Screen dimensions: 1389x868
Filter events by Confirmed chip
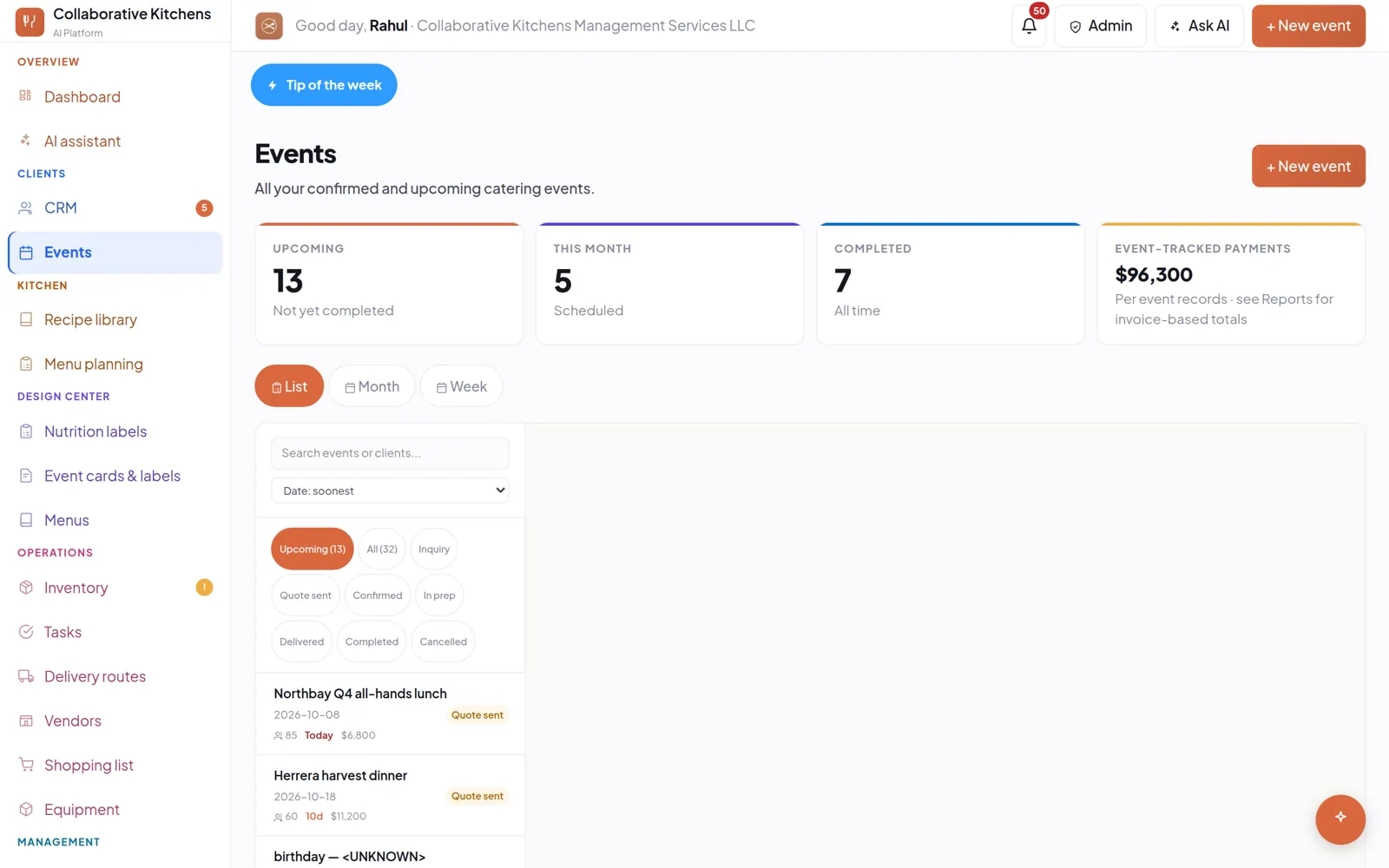[x=378, y=595]
